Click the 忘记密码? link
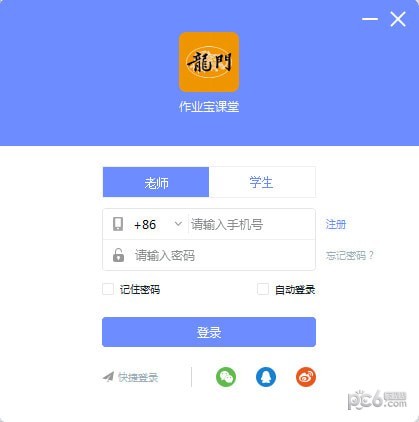This screenshot has width=419, height=422. 350,255
